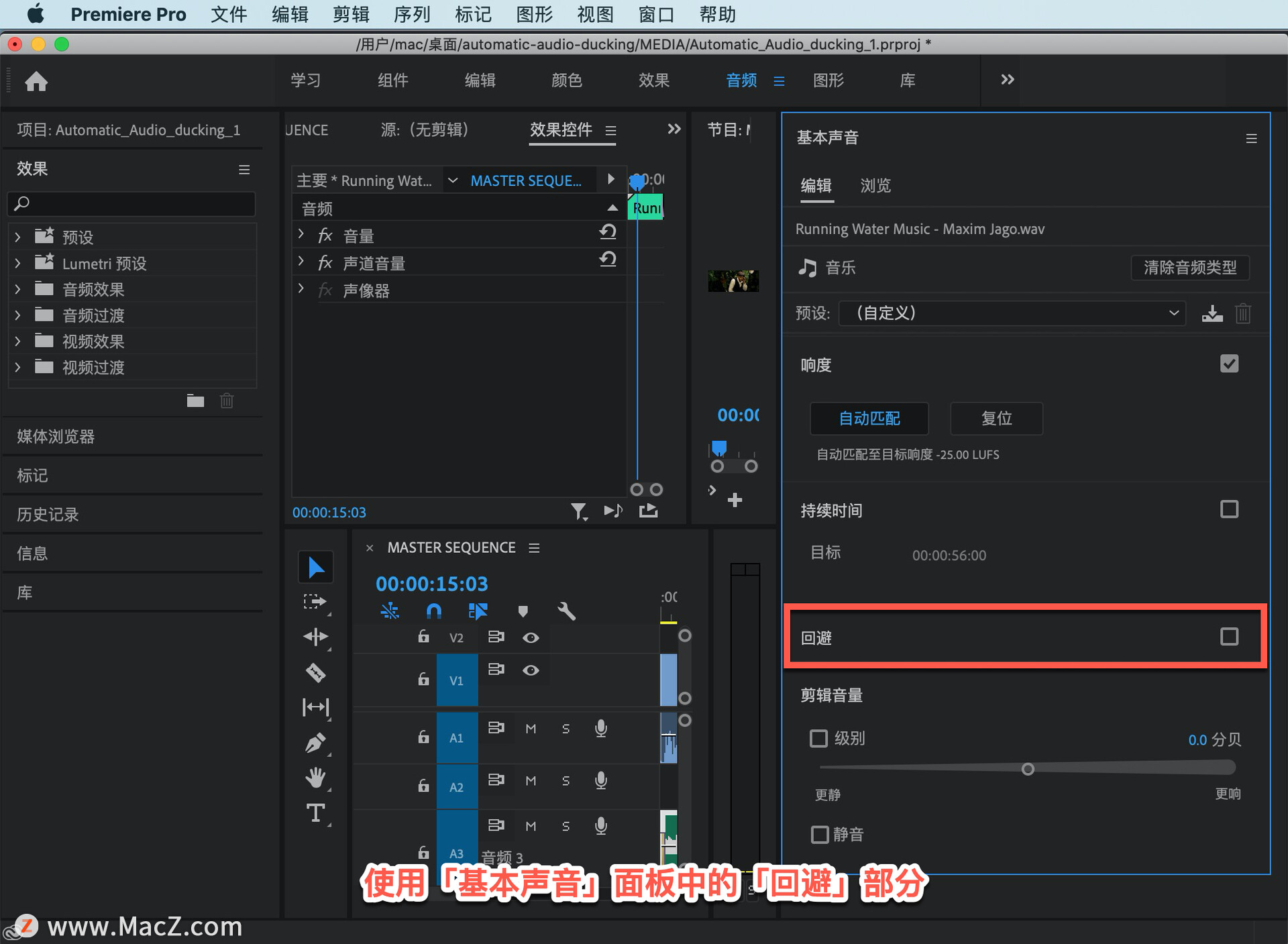Open the 媒体浏览器 panel

pyautogui.click(x=56, y=437)
